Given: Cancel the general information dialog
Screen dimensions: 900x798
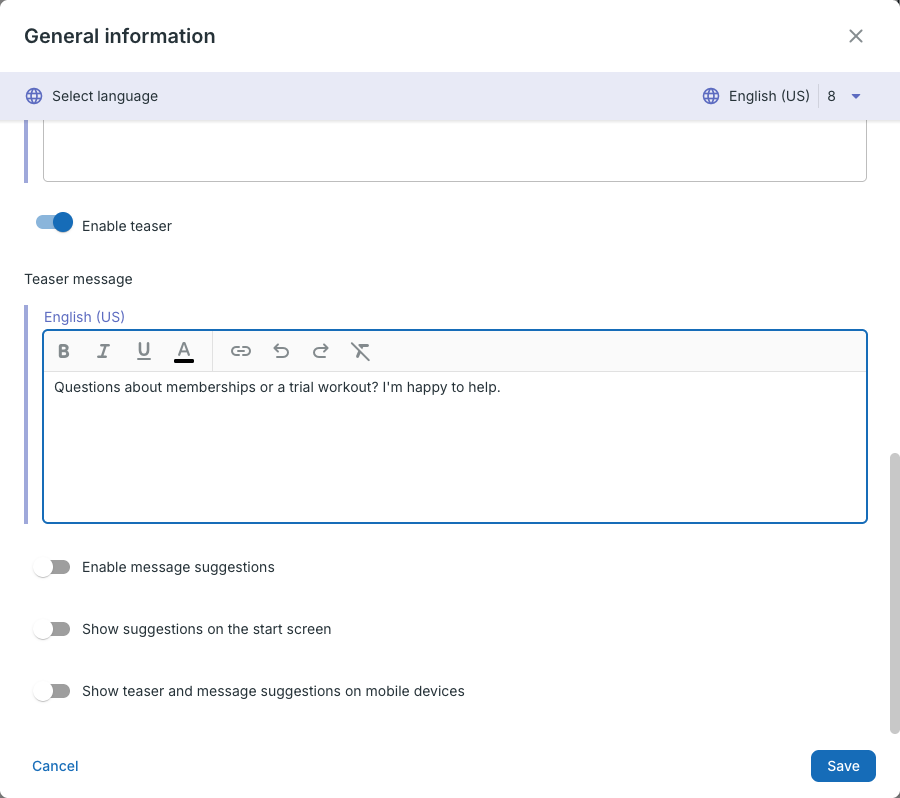Looking at the screenshot, I should tap(55, 766).
